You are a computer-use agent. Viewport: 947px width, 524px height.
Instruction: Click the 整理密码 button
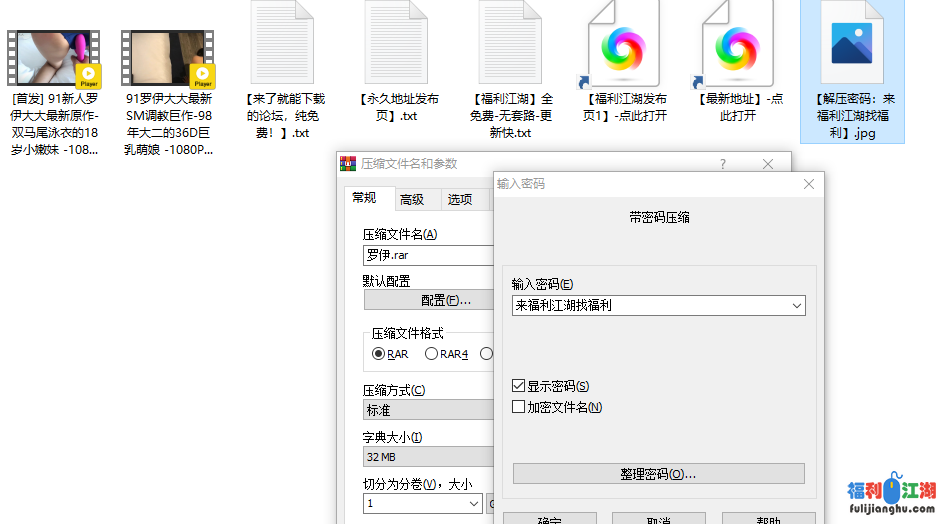click(658, 474)
